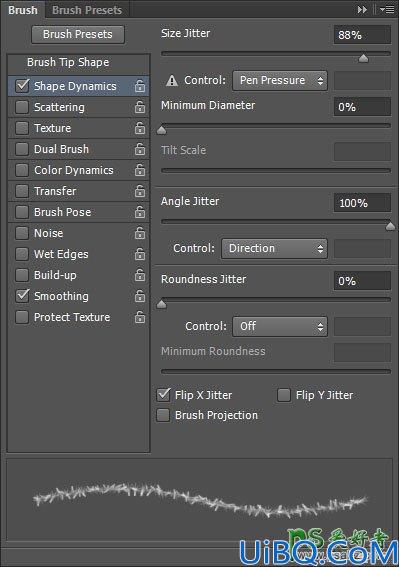The width and height of the screenshot is (399, 567).
Task: Uncheck Flip X Jitter
Action: (x=164, y=395)
